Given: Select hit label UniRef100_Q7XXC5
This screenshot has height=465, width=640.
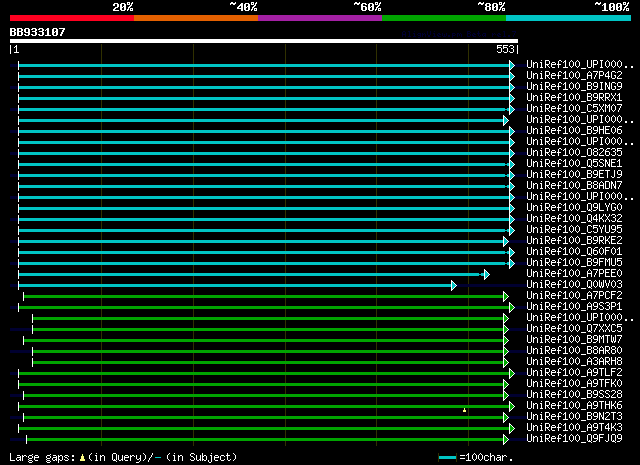Looking at the screenshot, I should coord(574,329).
